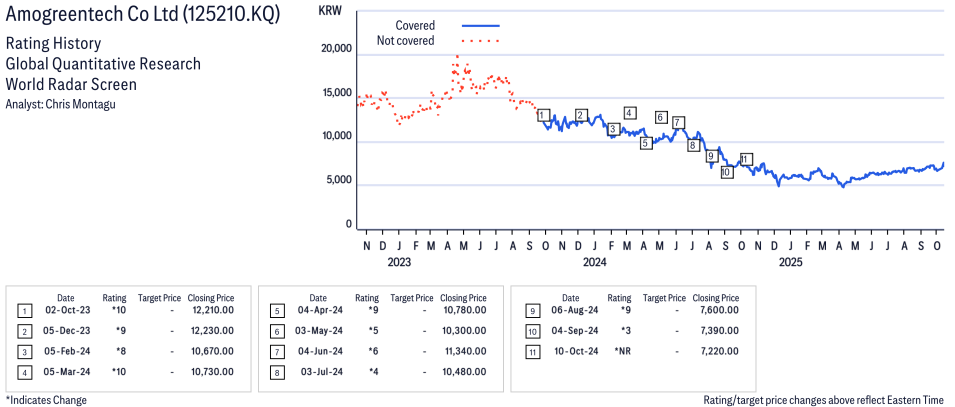
Task: Click chart marker 7 near June 2024
Action: pos(679,123)
